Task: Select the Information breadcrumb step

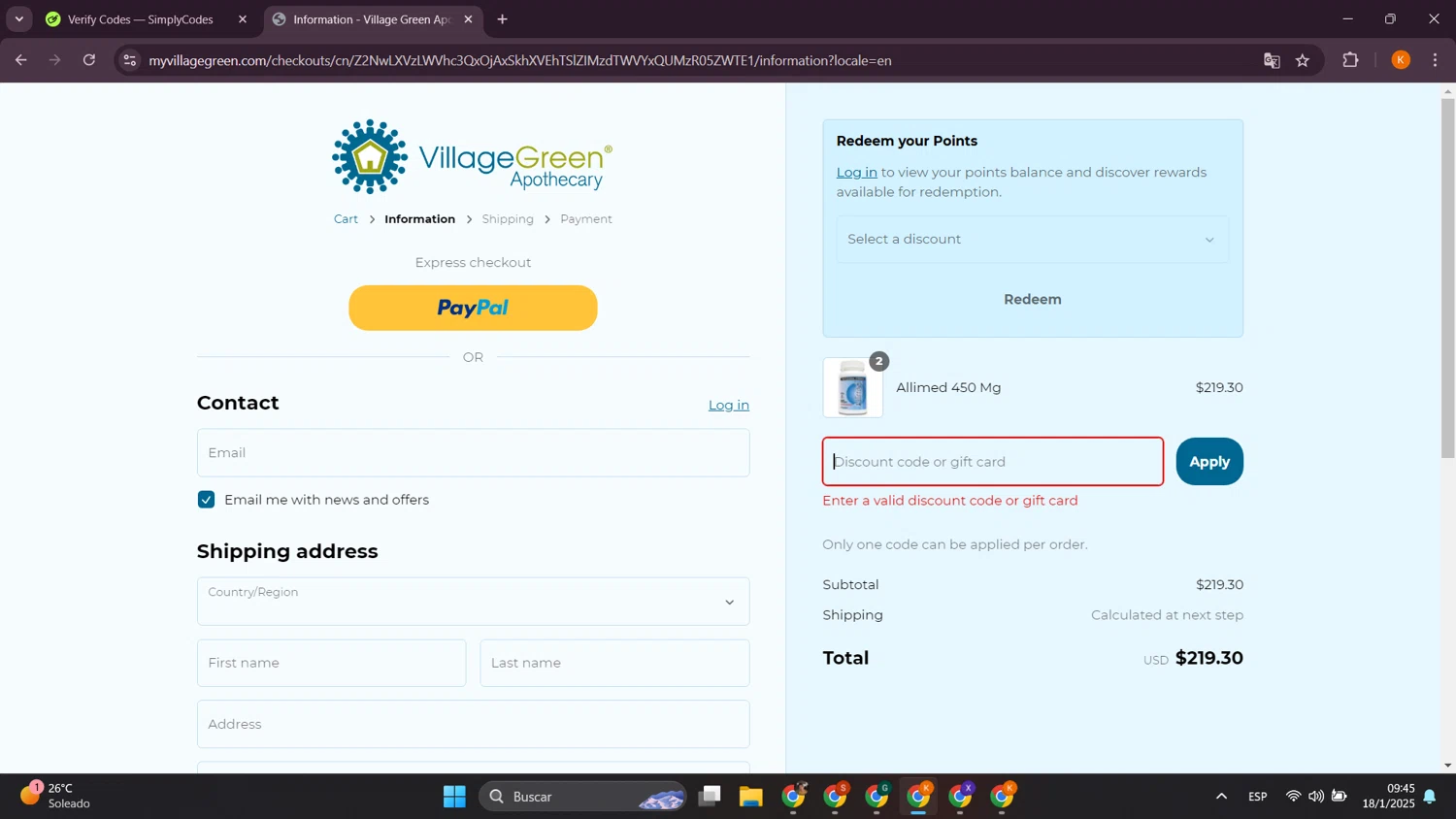Action: tap(419, 219)
